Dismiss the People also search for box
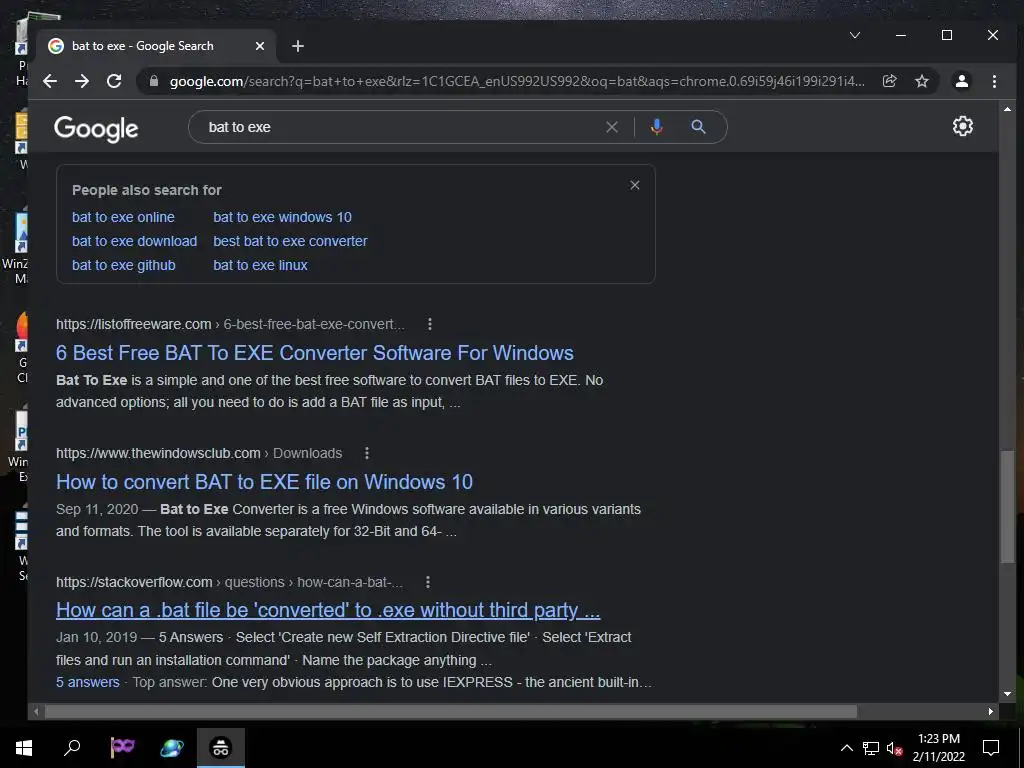1024x768 pixels. point(635,185)
